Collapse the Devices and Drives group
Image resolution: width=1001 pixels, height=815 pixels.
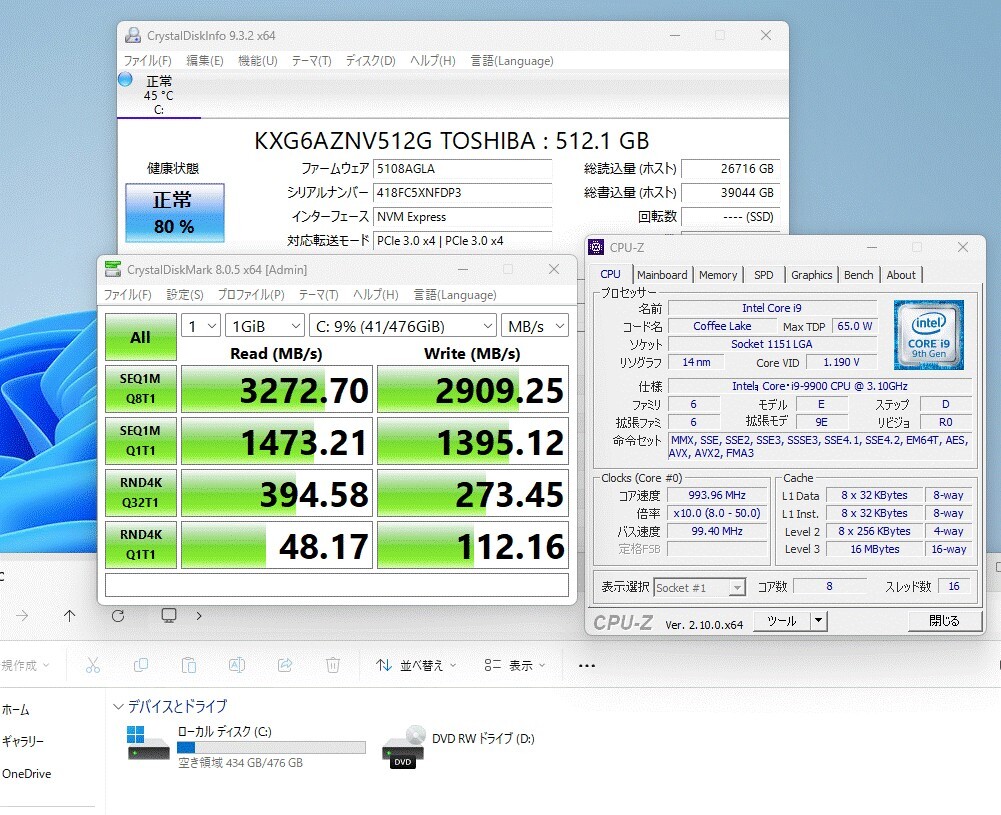pyautogui.click(x=117, y=707)
